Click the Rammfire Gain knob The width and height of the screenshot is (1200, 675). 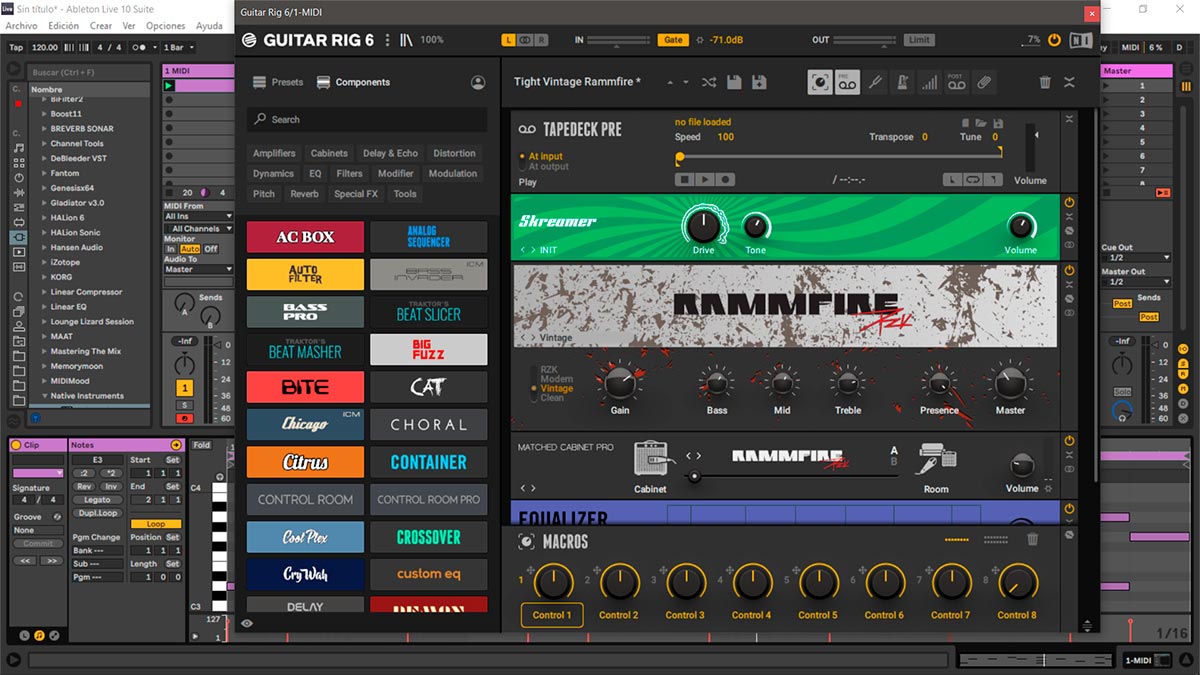(x=620, y=382)
